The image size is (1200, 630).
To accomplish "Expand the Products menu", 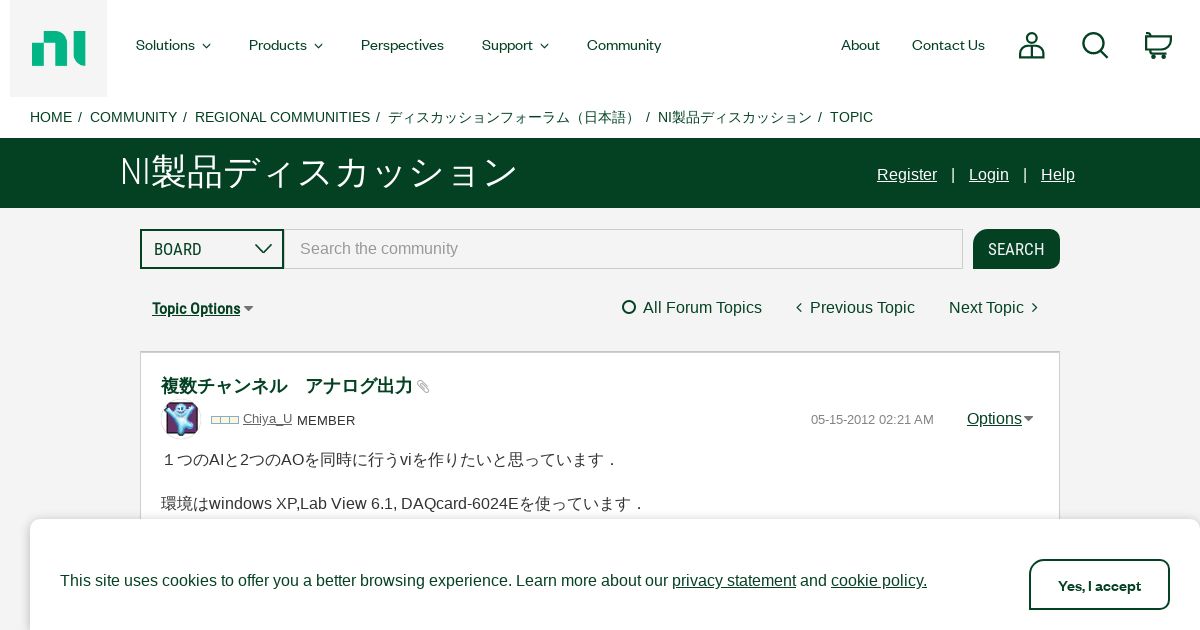I will tap(286, 45).
